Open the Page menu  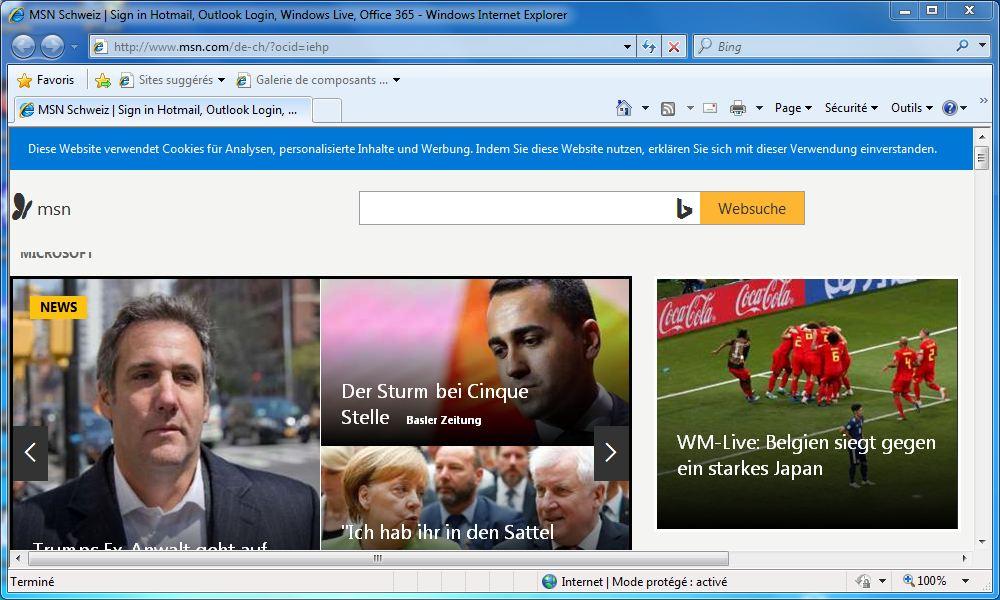pos(793,108)
